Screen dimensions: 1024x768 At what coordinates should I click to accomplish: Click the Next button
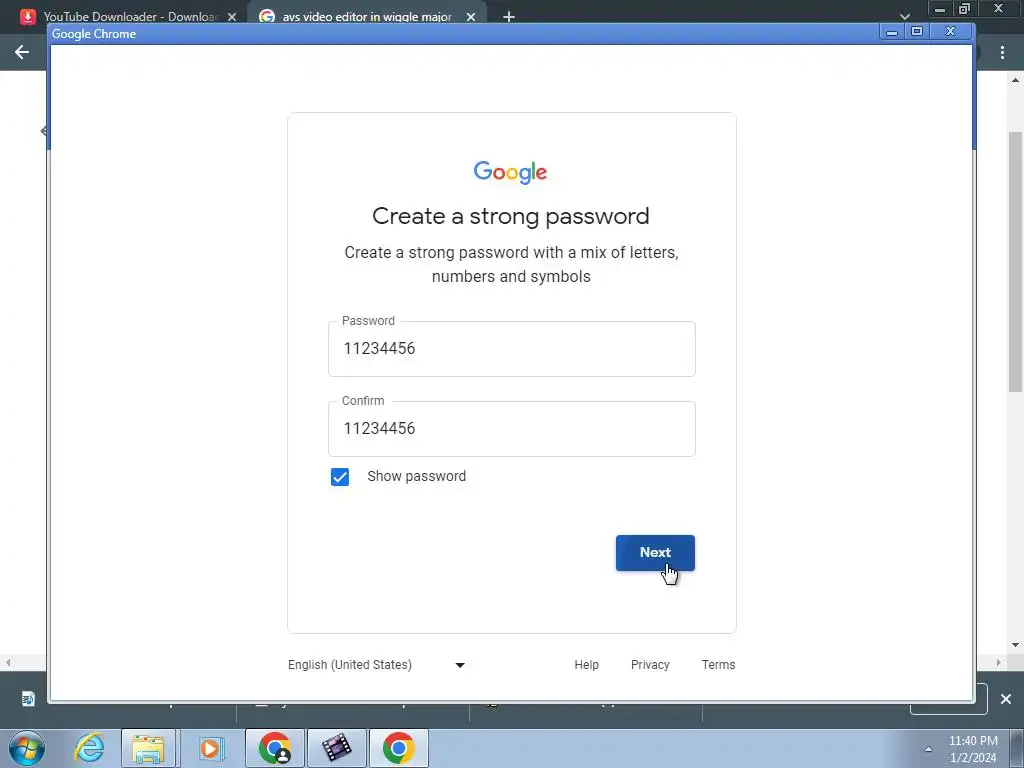[x=655, y=552]
